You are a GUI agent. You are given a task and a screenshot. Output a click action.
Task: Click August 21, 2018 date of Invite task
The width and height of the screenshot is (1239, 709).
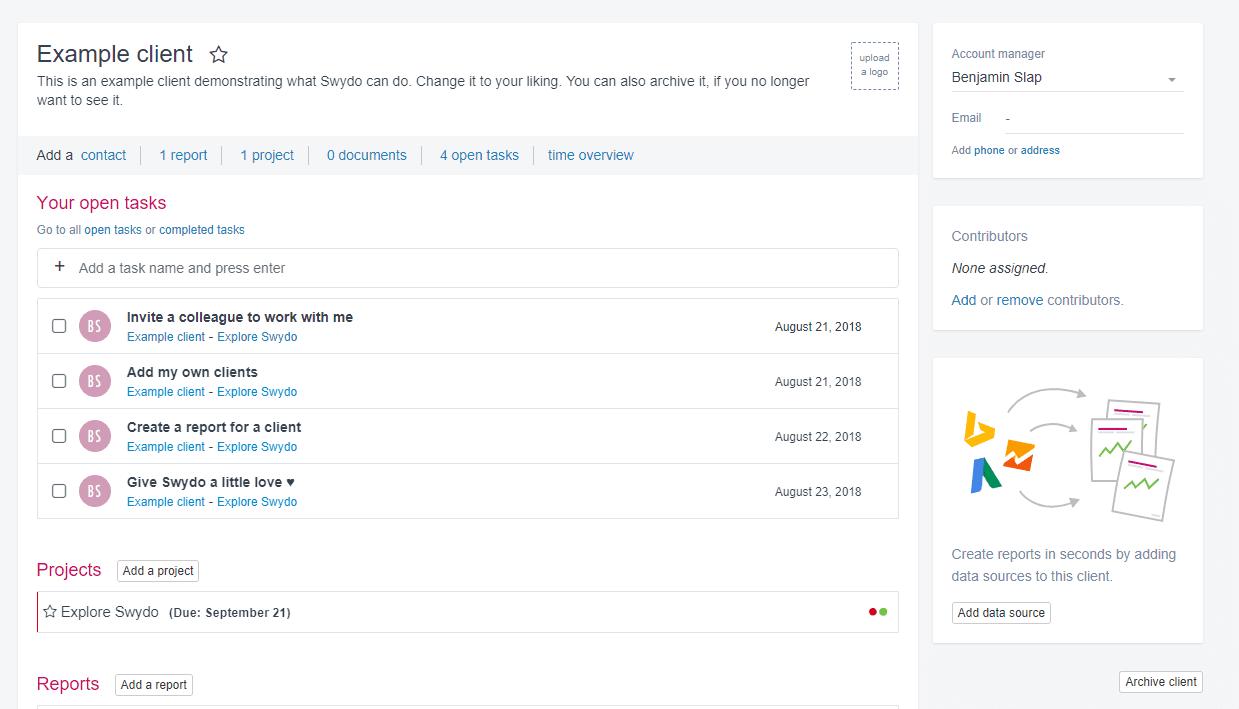tap(818, 327)
